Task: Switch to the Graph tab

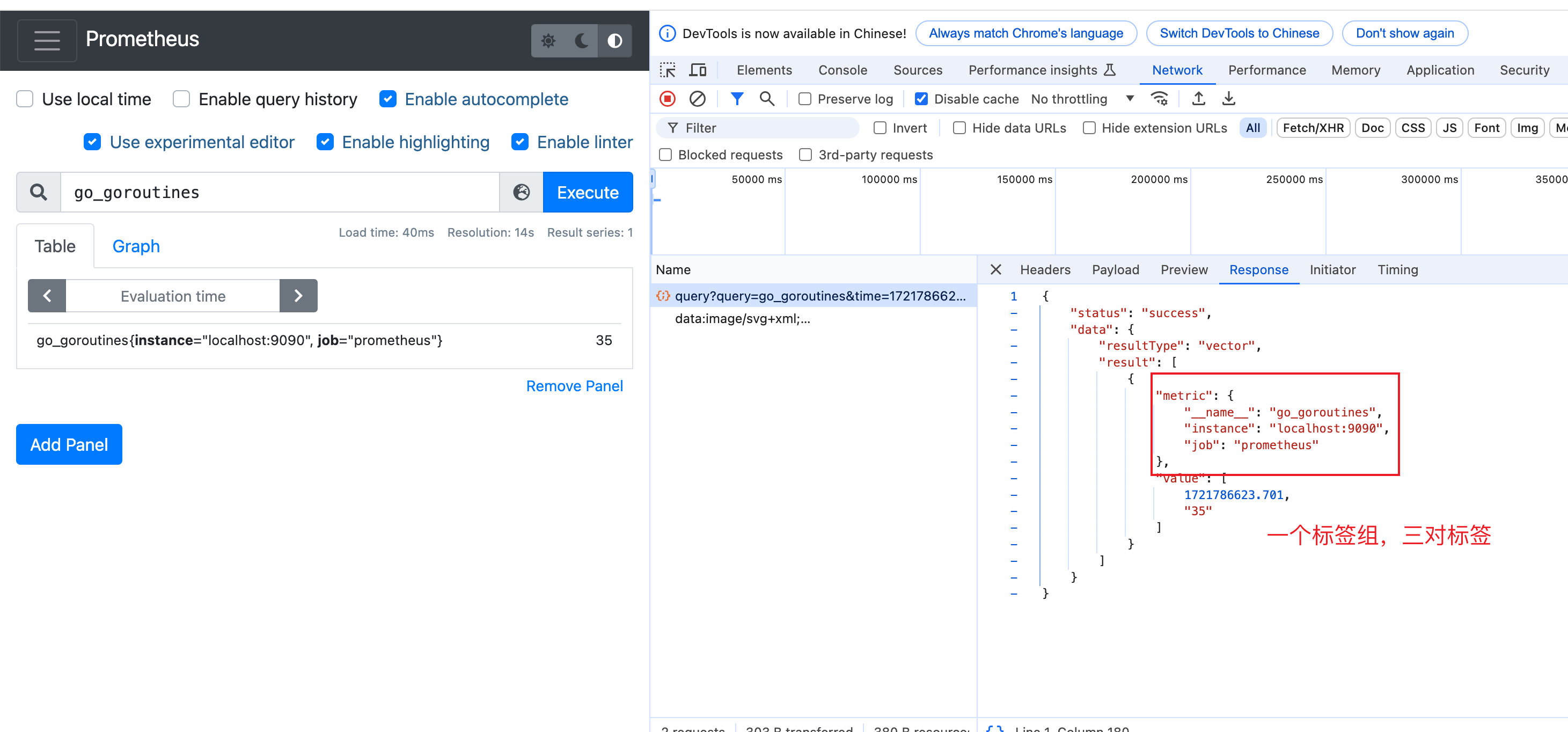Action: pos(136,247)
